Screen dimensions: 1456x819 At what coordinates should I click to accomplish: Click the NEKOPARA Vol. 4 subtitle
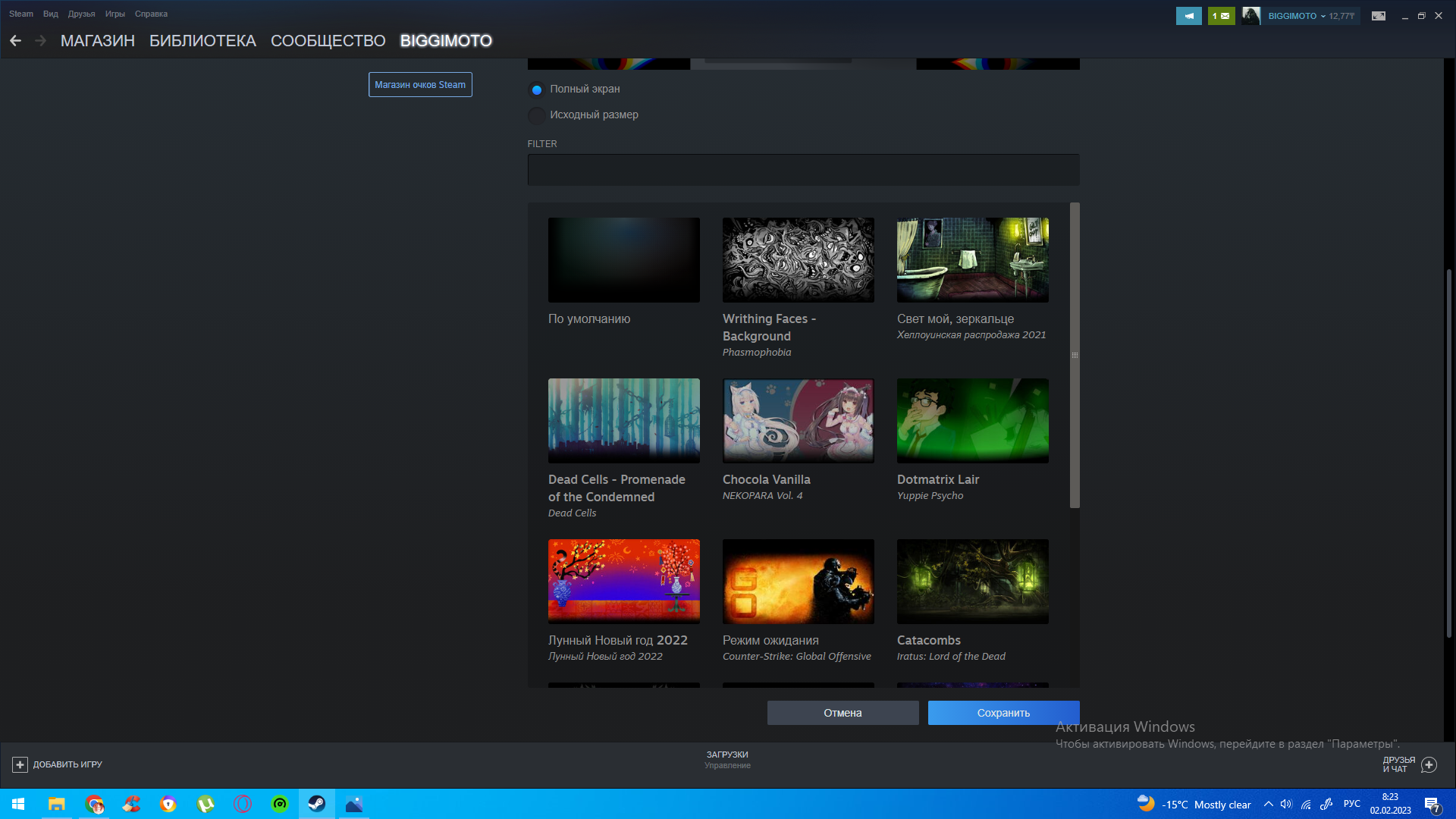[x=762, y=496]
